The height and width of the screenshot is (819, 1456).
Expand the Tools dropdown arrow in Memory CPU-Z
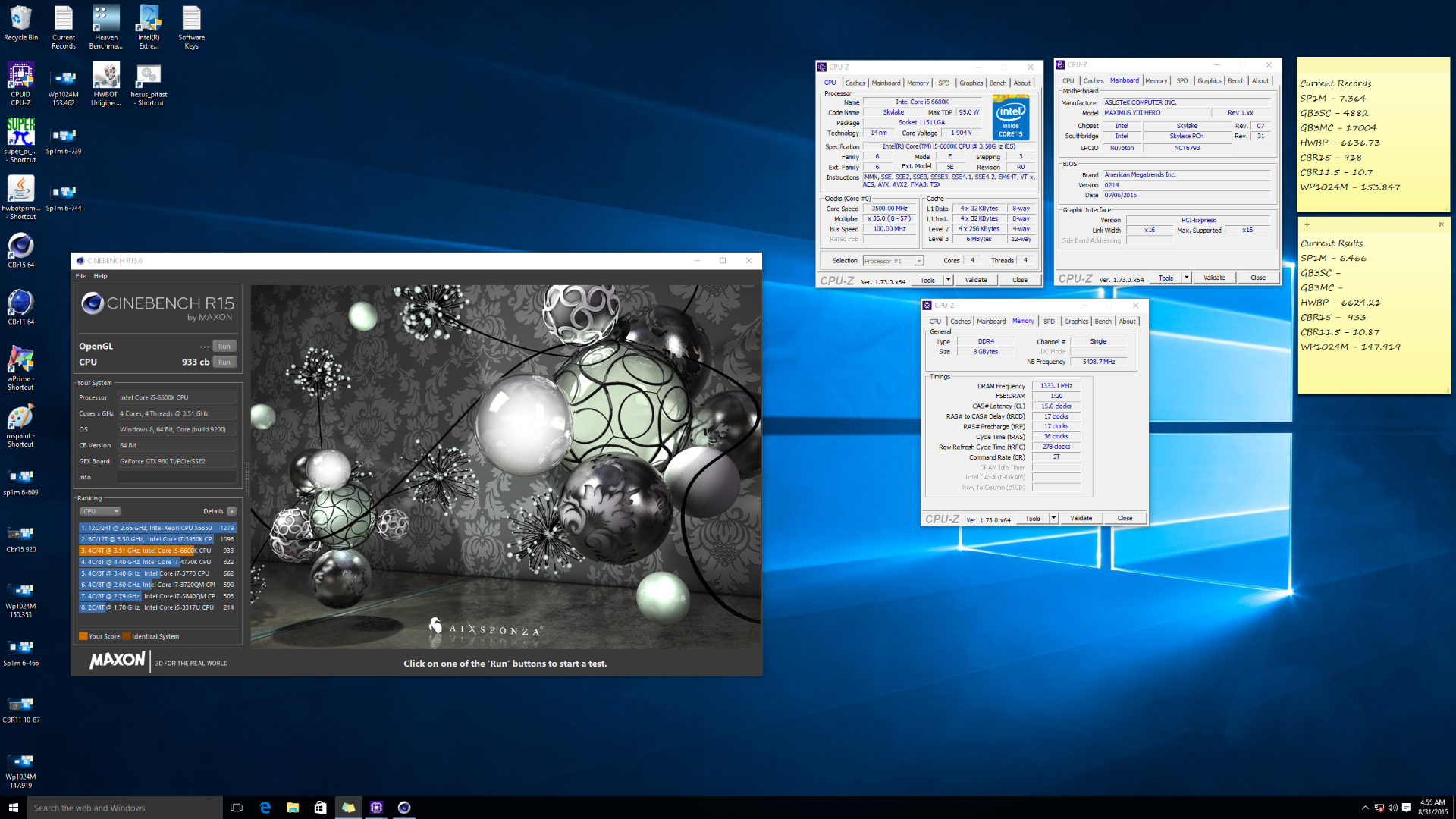coord(1053,519)
